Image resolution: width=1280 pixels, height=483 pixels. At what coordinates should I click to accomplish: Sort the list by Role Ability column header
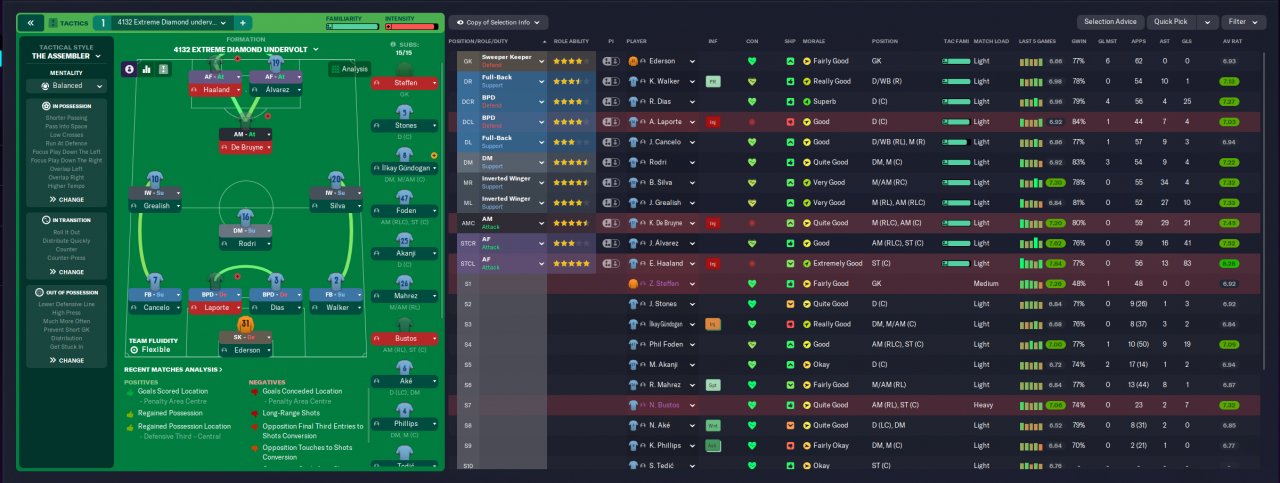(574, 41)
